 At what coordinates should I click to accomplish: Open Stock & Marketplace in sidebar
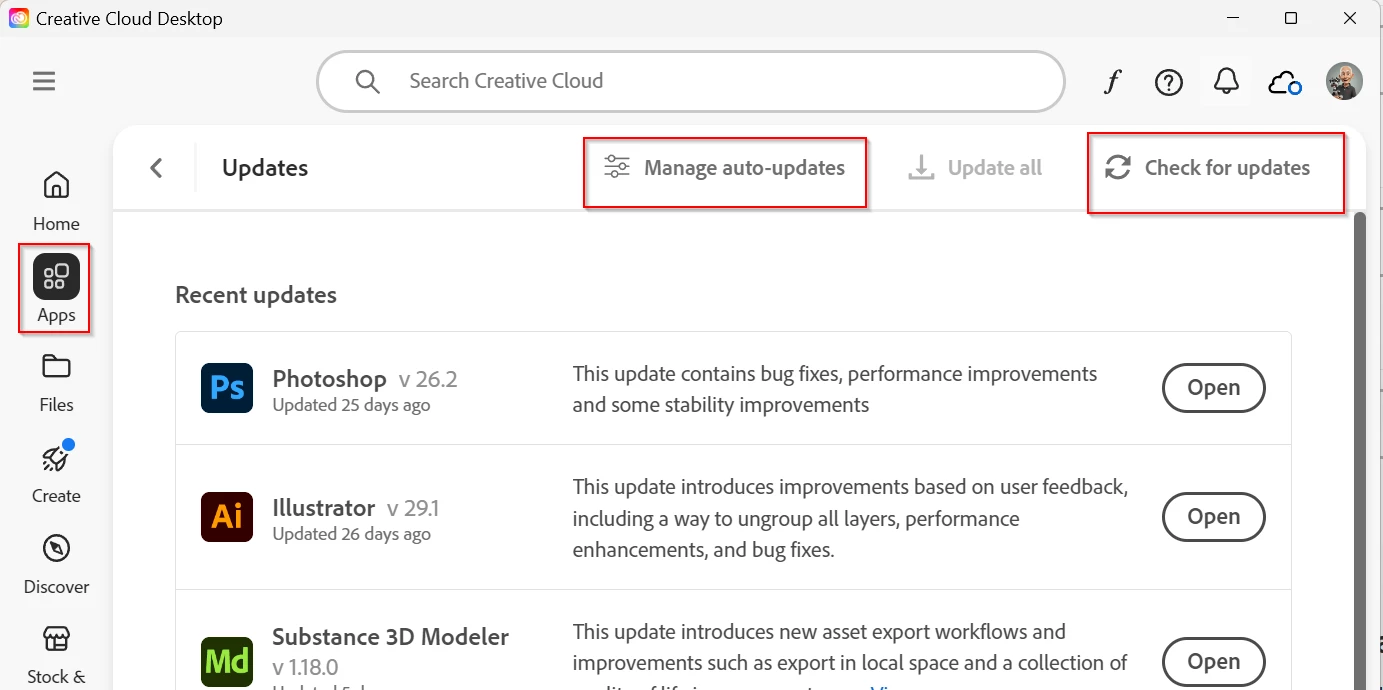(56, 655)
